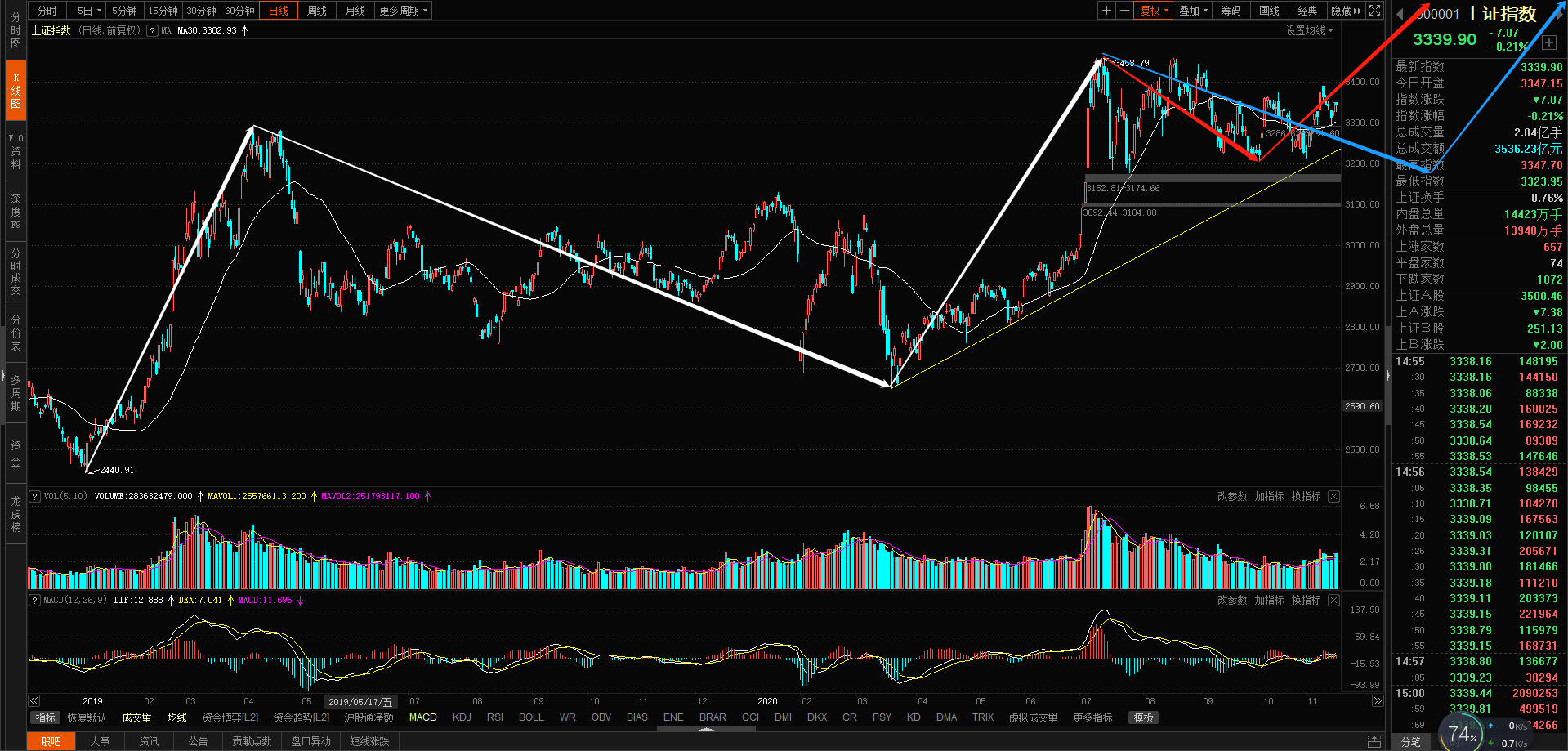The height and width of the screenshot is (751, 1568).
Task: Enter fullscreen chart mode icon
Action: [1375, 11]
